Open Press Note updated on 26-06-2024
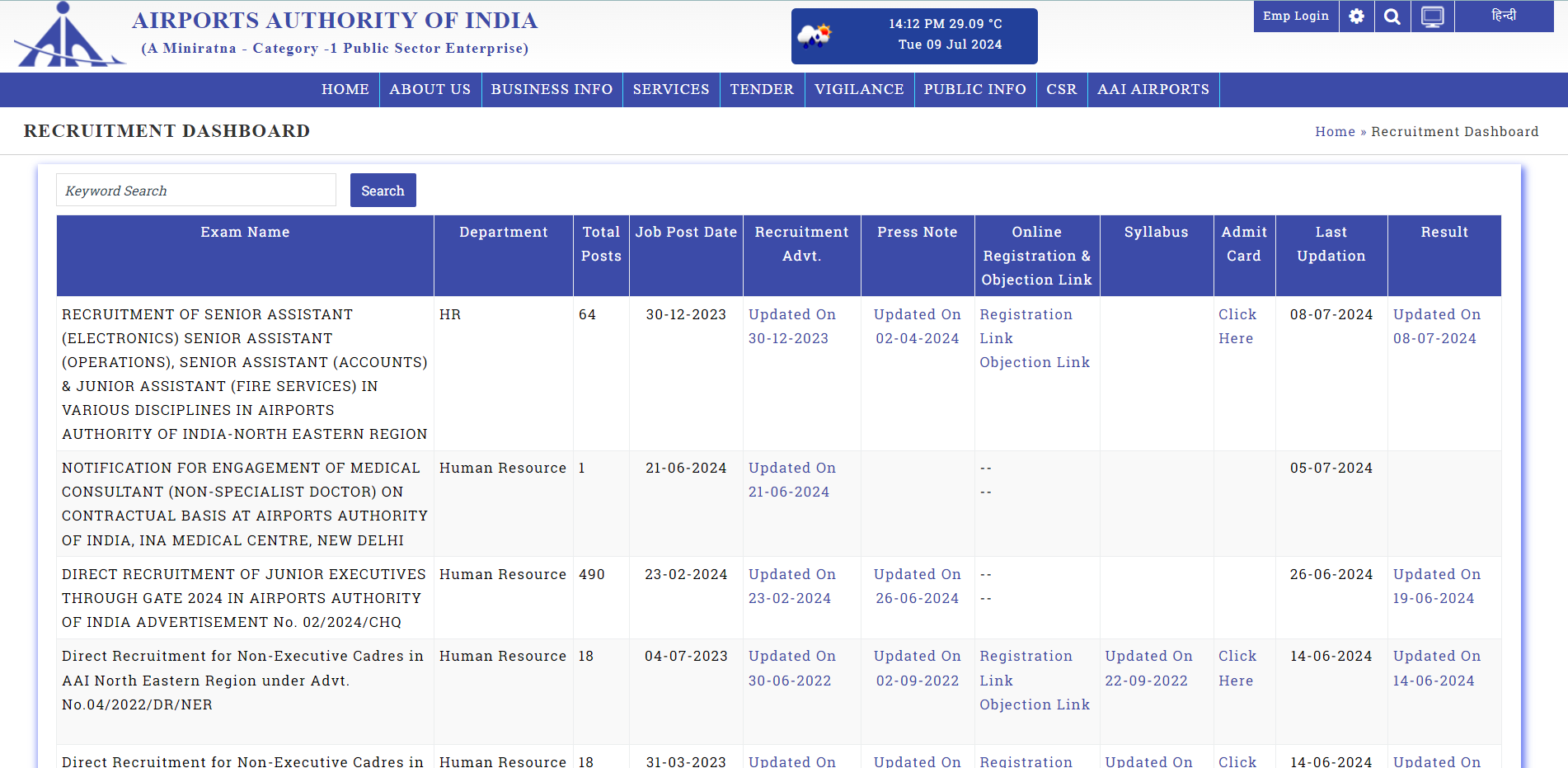1568x768 pixels. pyautogui.click(x=918, y=587)
